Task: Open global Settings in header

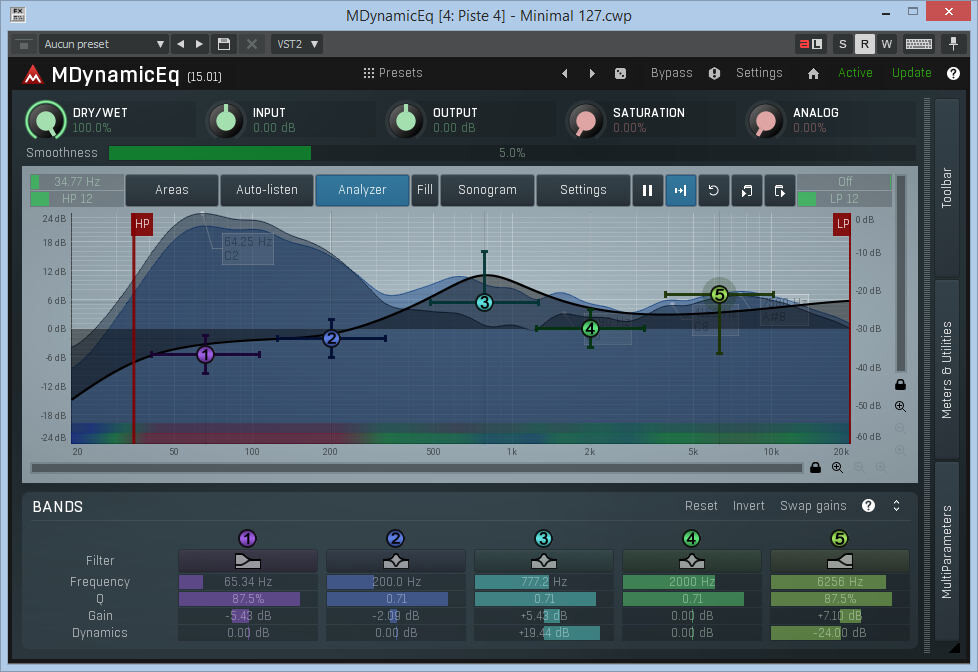Action: pyautogui.click(x=759, y=73)
